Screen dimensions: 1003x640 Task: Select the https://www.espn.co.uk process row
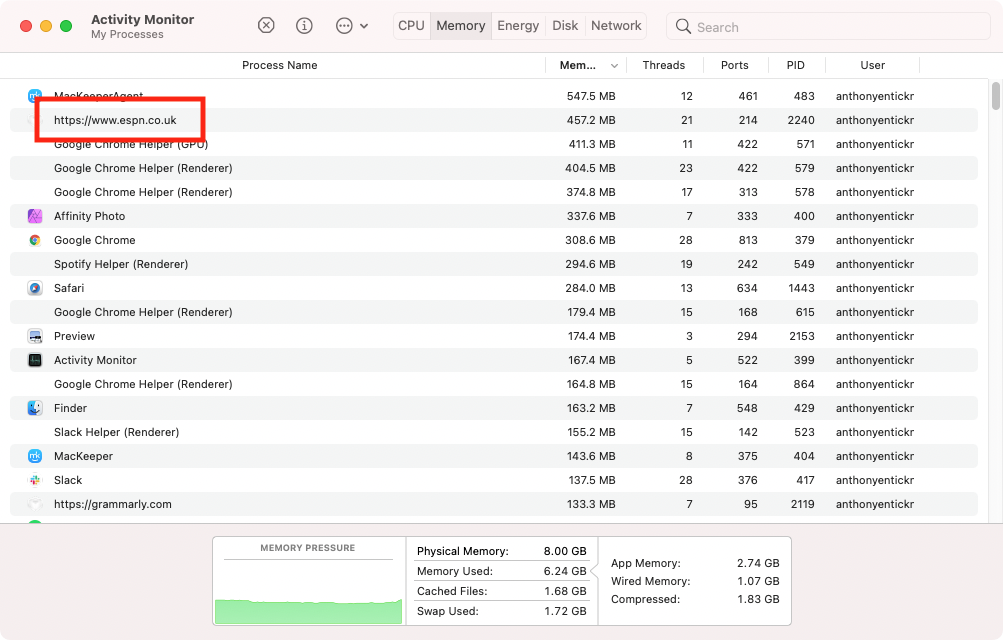494,120
